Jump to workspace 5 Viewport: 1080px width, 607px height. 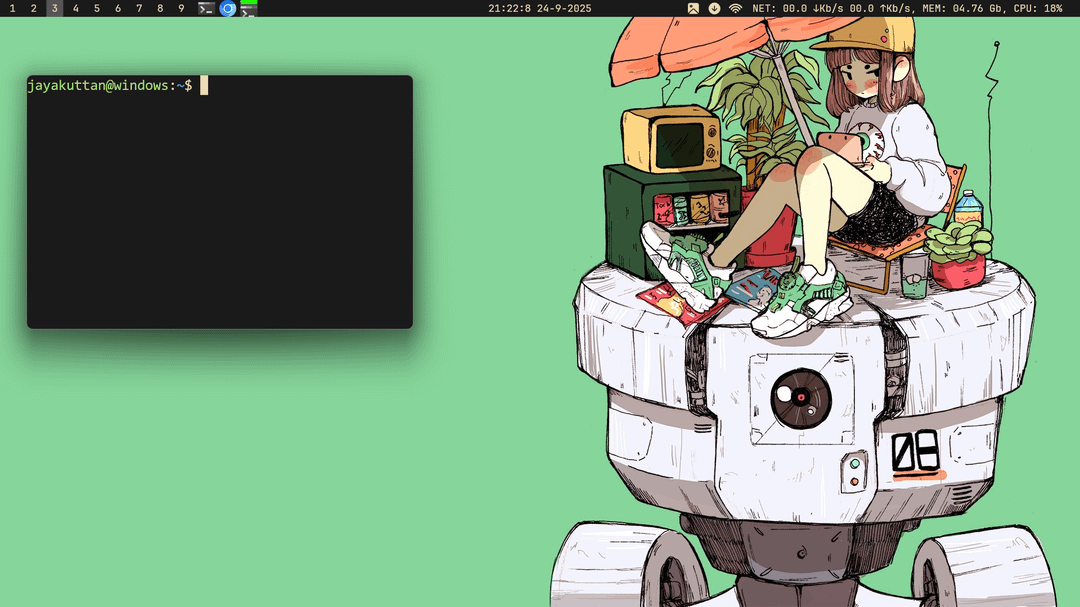click(x=96, y=8)
